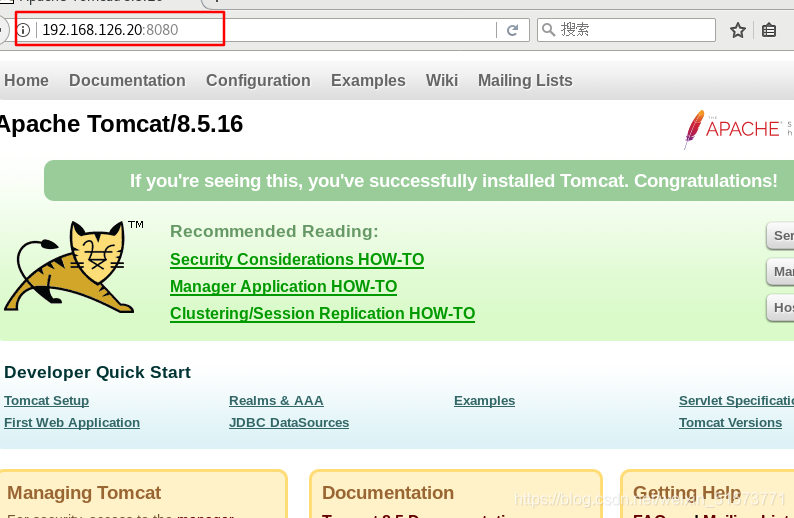
Task: Open the Home navigation item
Action: pyautogui.click(x=26, y=81)
